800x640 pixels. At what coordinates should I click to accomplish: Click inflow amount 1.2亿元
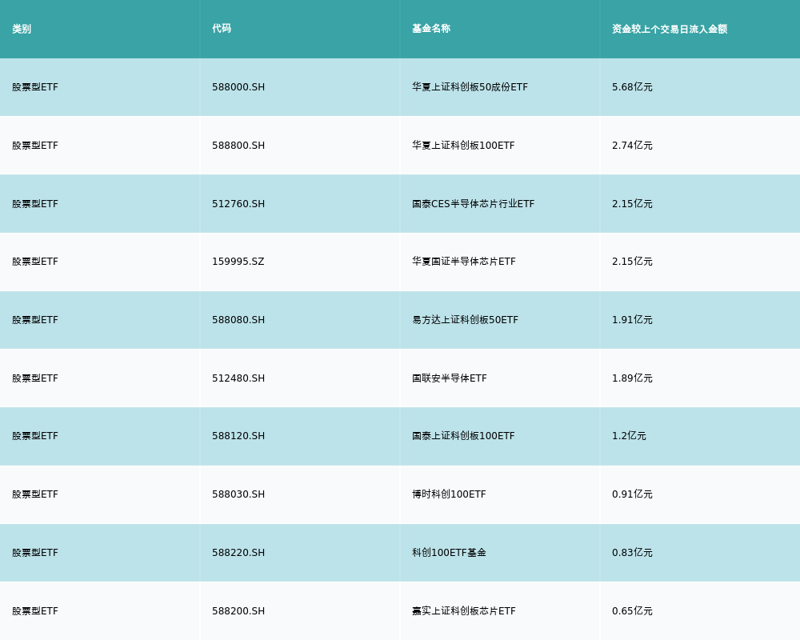click(629, 436)
